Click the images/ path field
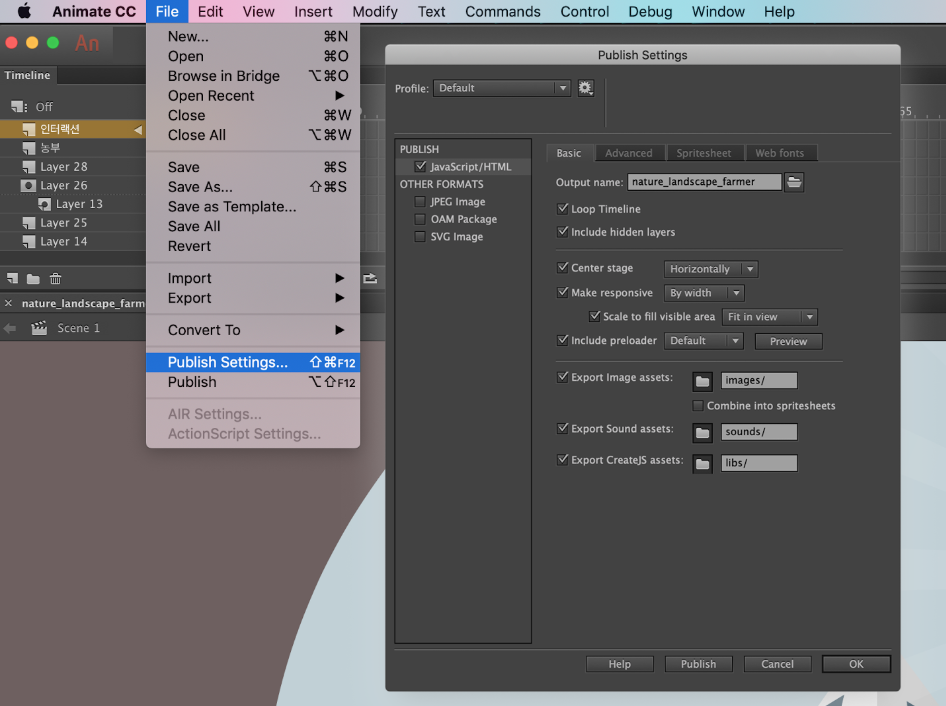This screenshot has width=946, height=706. coord(759,381)
